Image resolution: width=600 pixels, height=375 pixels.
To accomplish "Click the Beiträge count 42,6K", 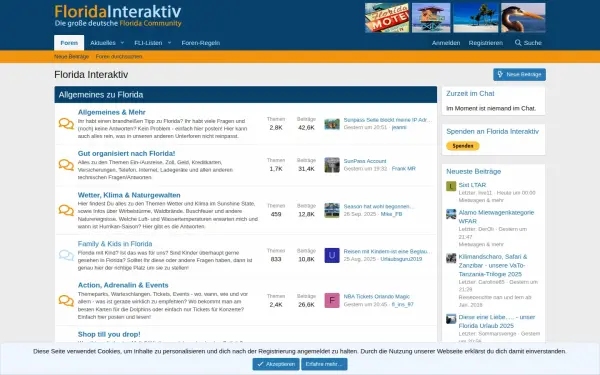I will click(306, 127).
